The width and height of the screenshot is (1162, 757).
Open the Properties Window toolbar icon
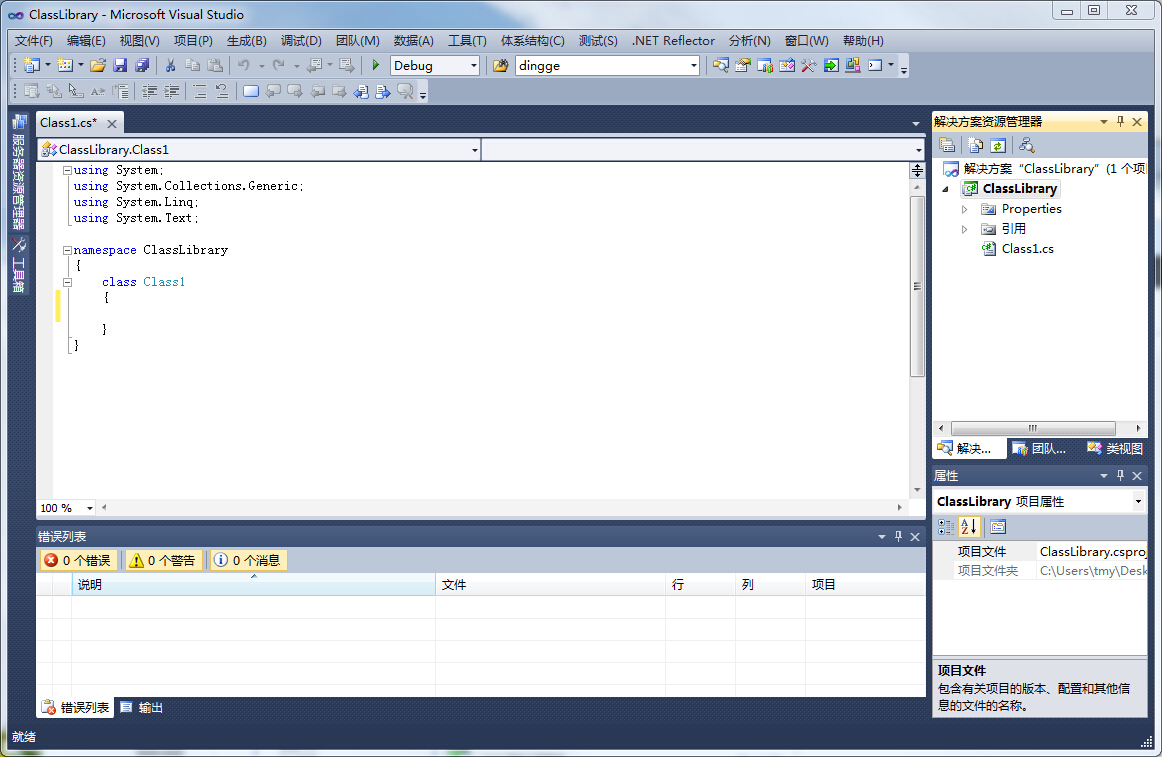[x=743, y=65]
